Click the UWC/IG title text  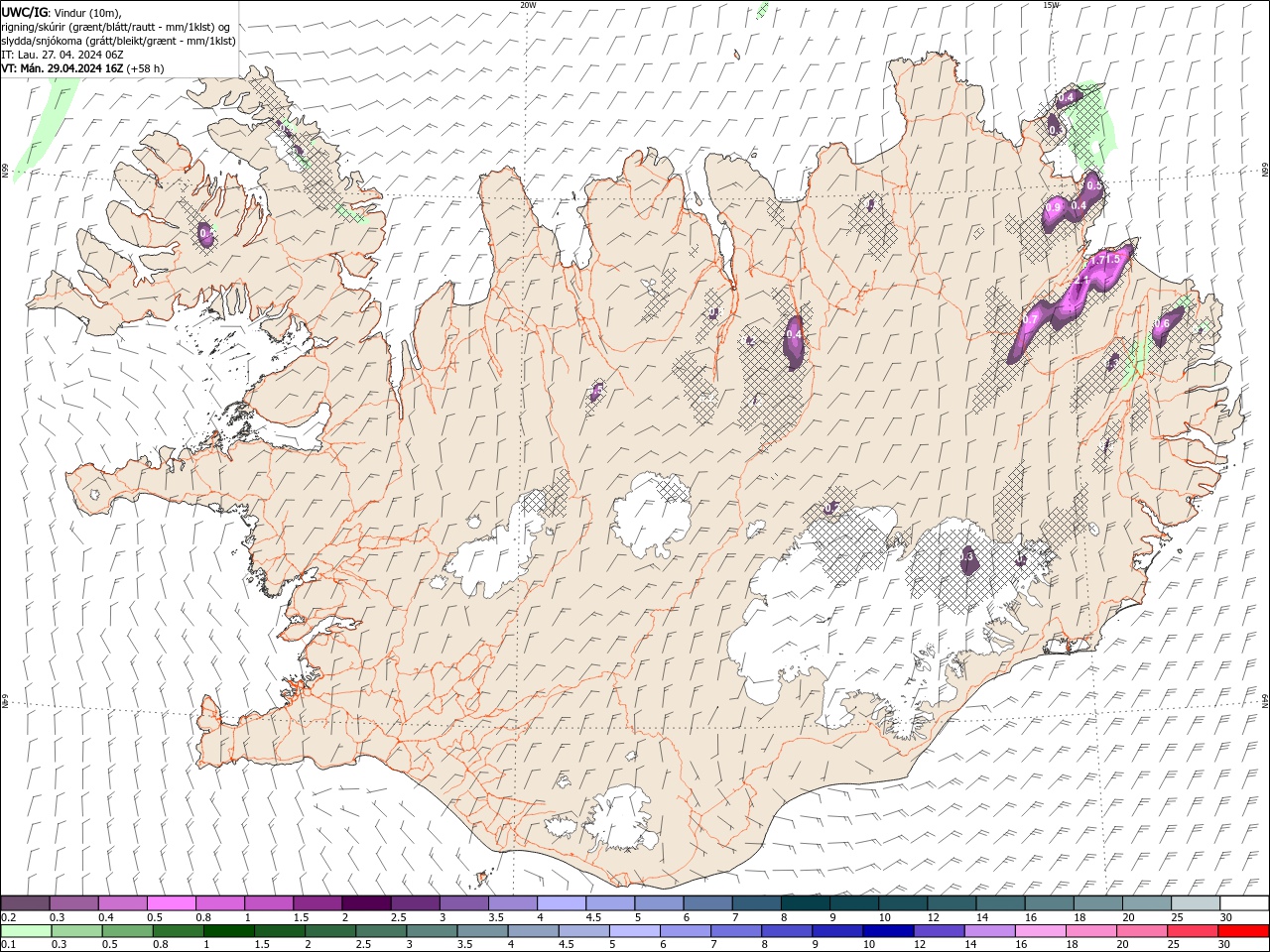pos(26,12)
